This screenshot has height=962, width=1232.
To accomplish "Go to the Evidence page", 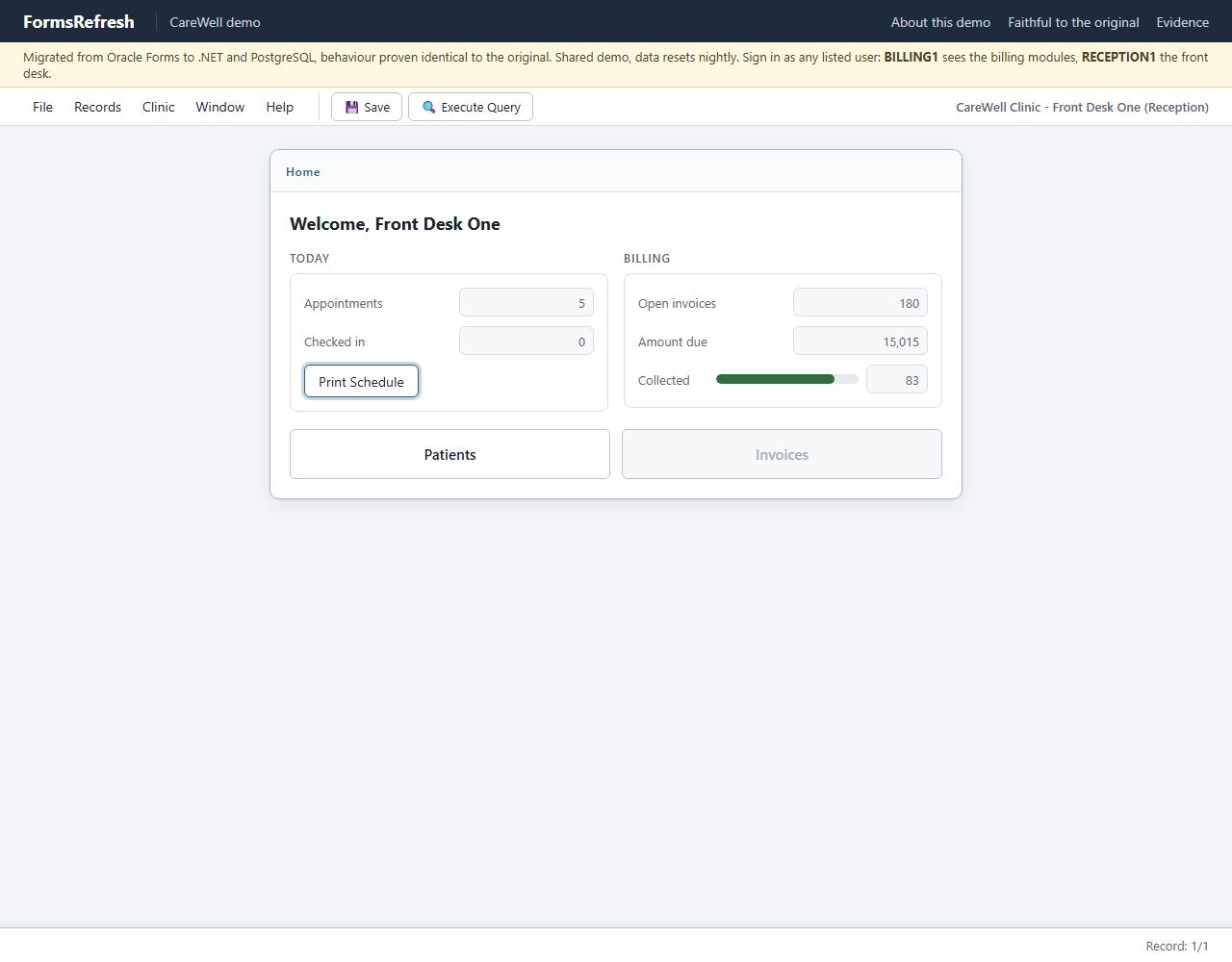I will [x=1182, y=22].
